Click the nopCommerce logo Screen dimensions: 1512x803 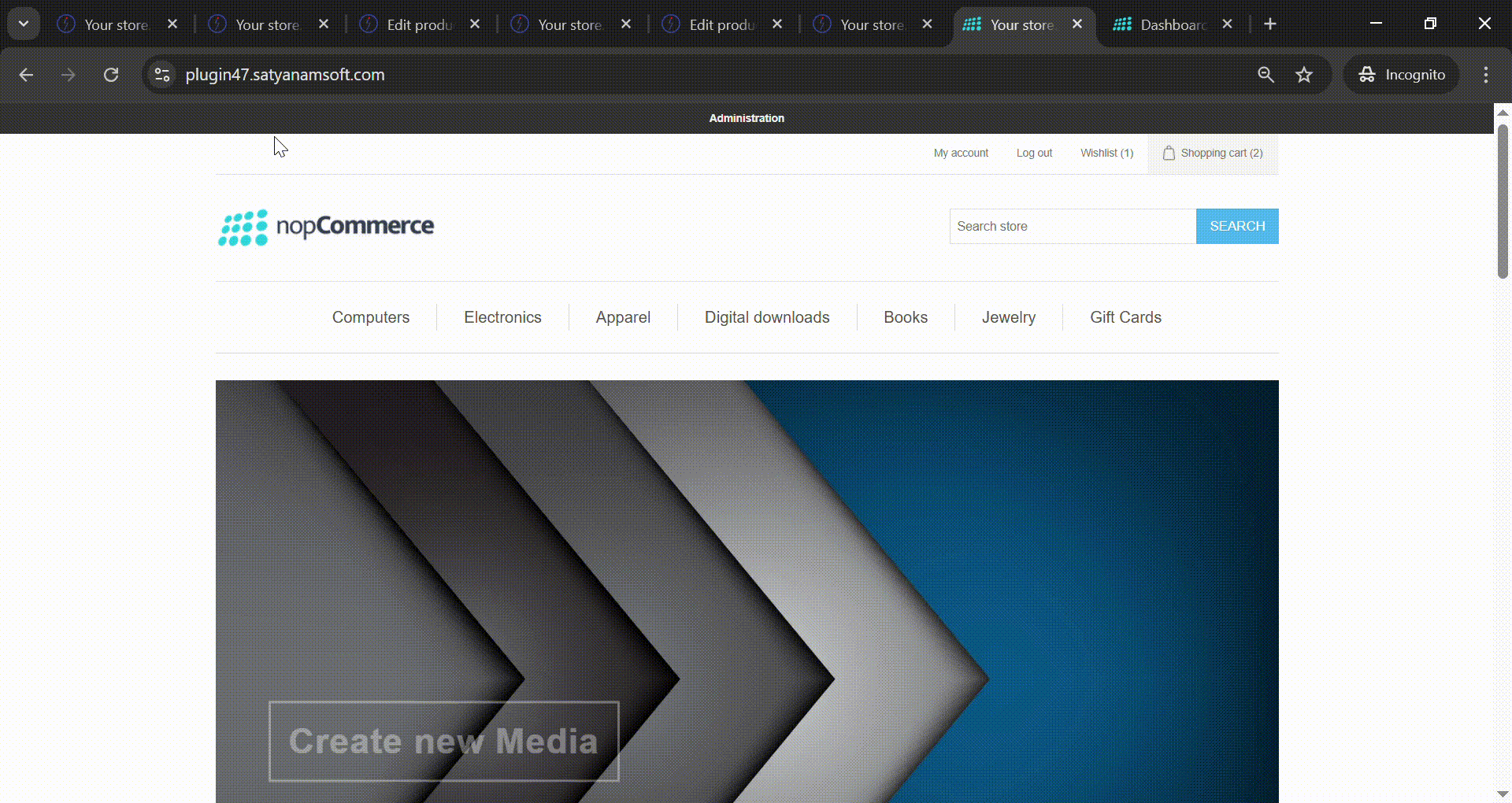click(326, 227)
